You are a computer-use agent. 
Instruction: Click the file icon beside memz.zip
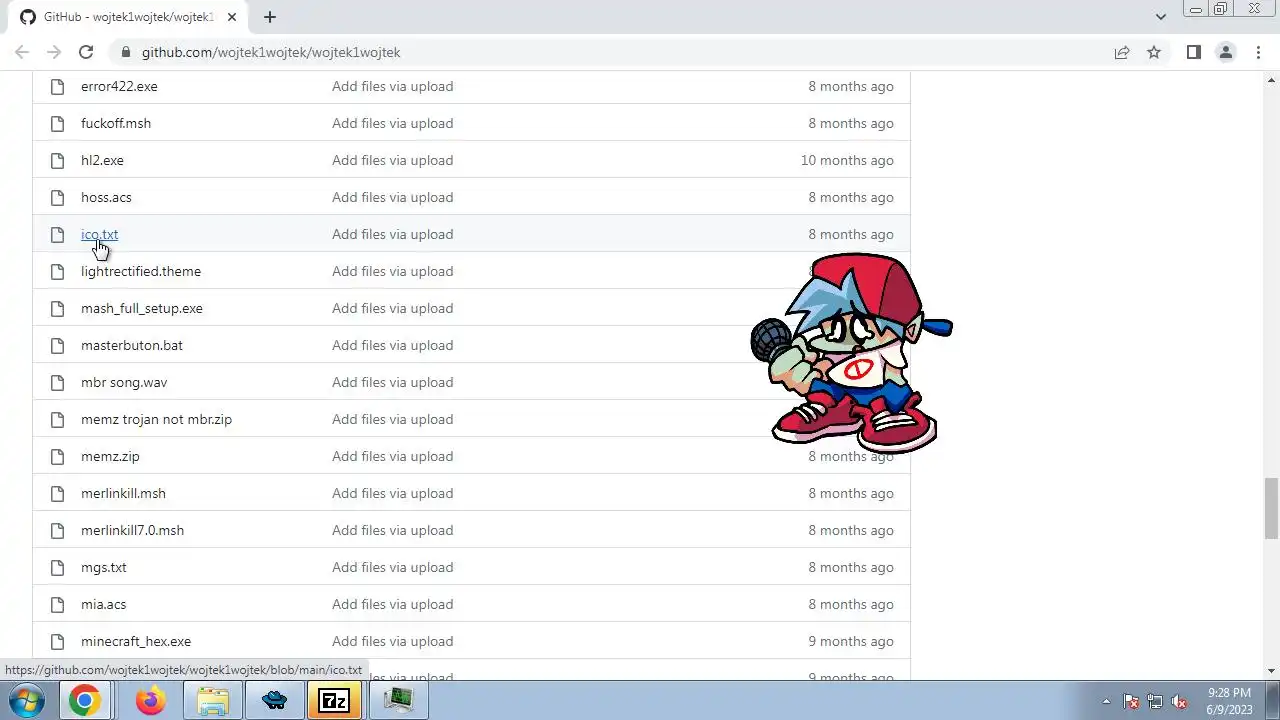tap(57, 456)
